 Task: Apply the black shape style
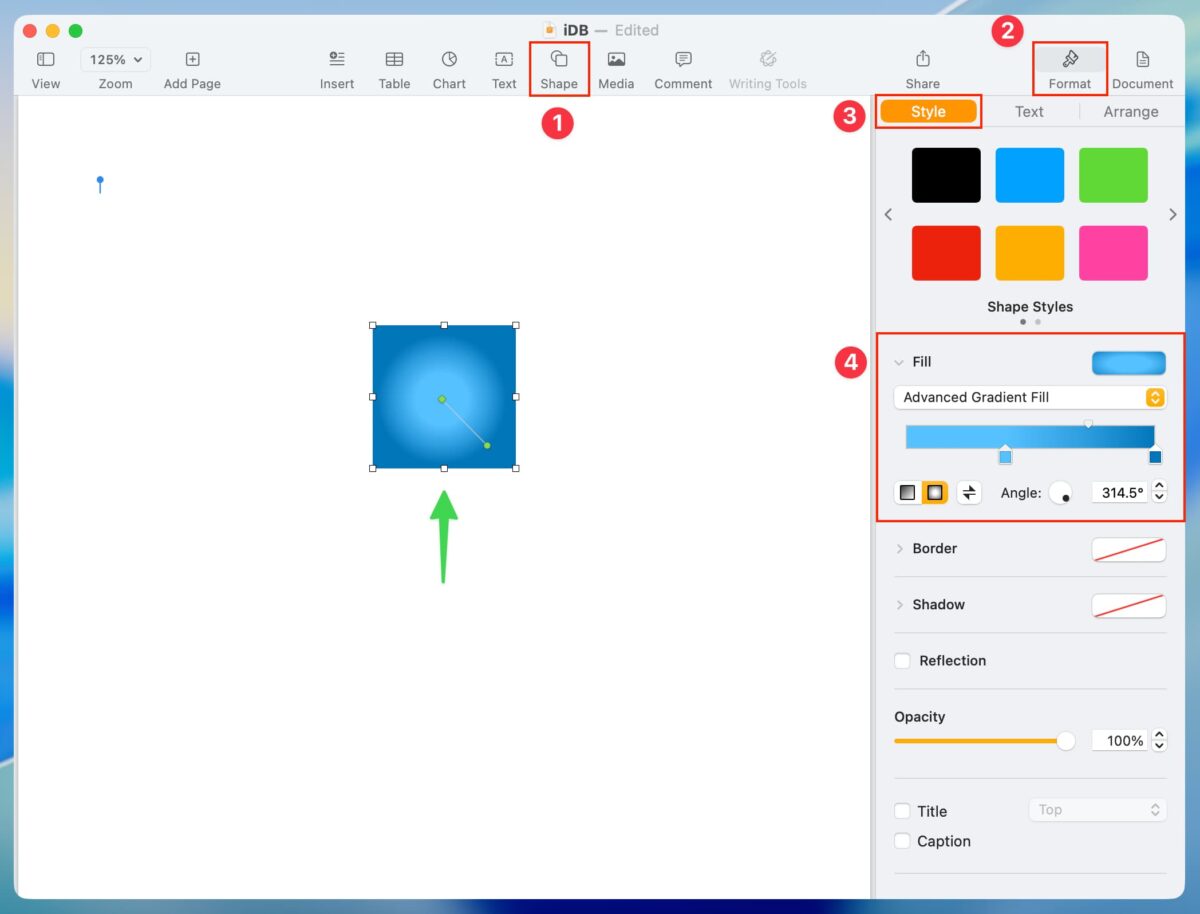(x=946, y=175)
